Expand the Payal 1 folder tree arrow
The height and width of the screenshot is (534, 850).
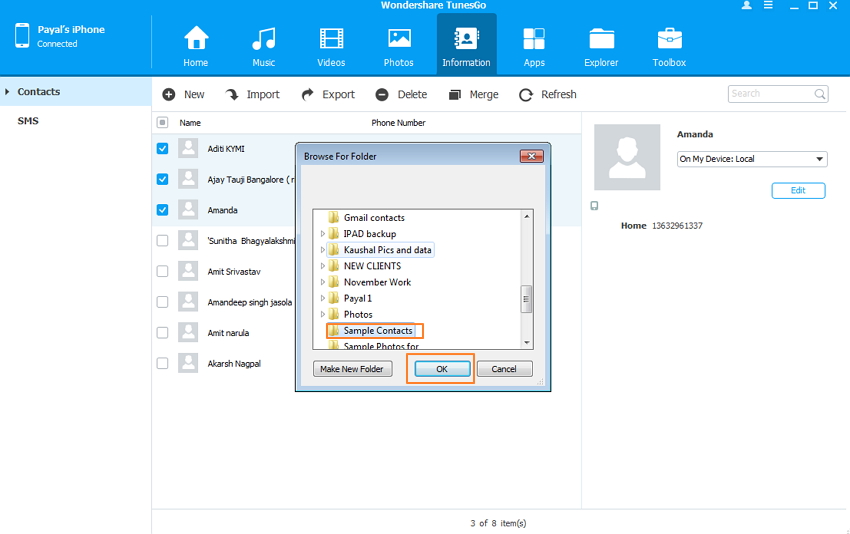(323, 298)
